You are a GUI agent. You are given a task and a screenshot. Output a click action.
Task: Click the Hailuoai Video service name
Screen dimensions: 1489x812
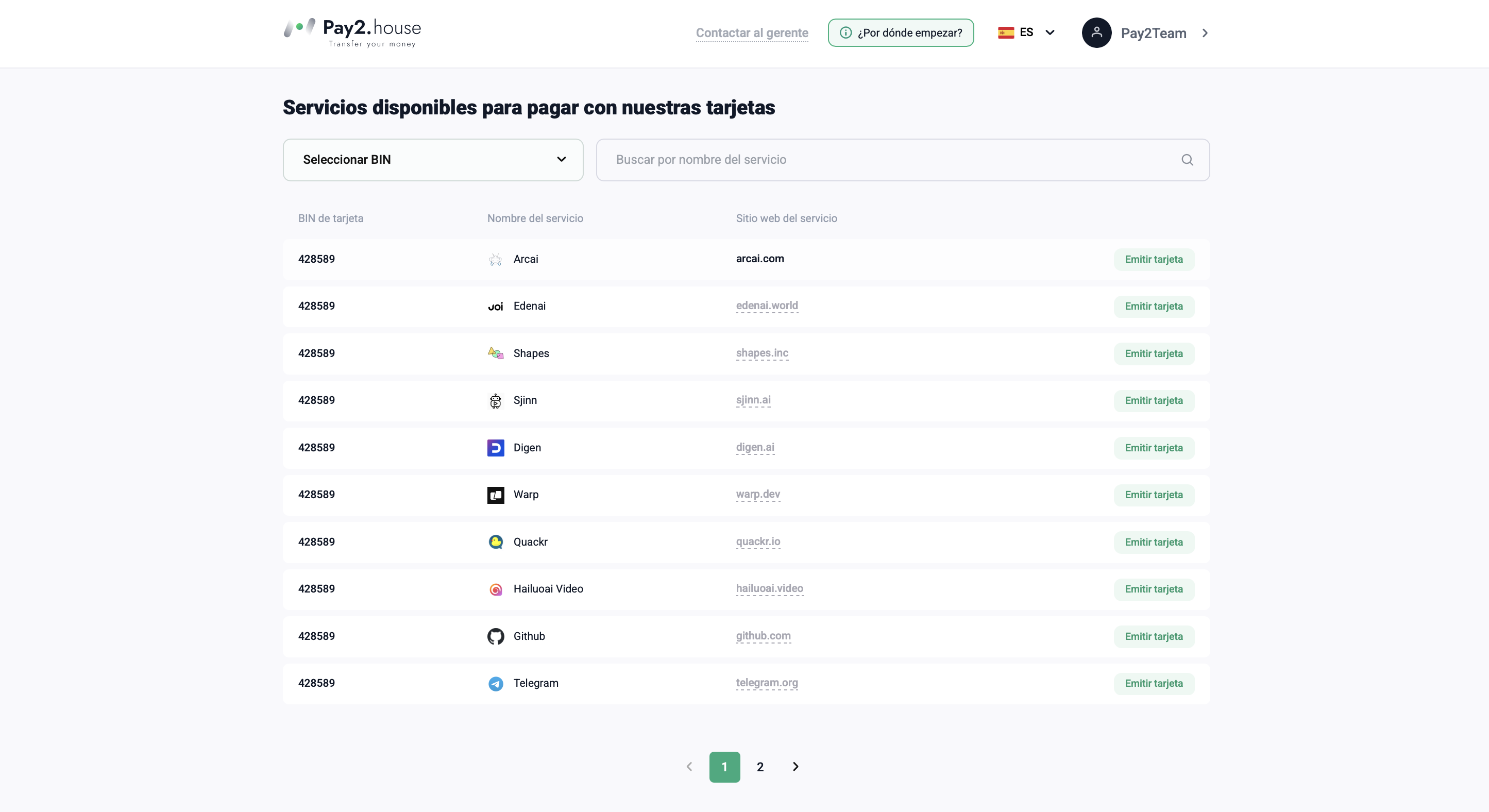548,589
